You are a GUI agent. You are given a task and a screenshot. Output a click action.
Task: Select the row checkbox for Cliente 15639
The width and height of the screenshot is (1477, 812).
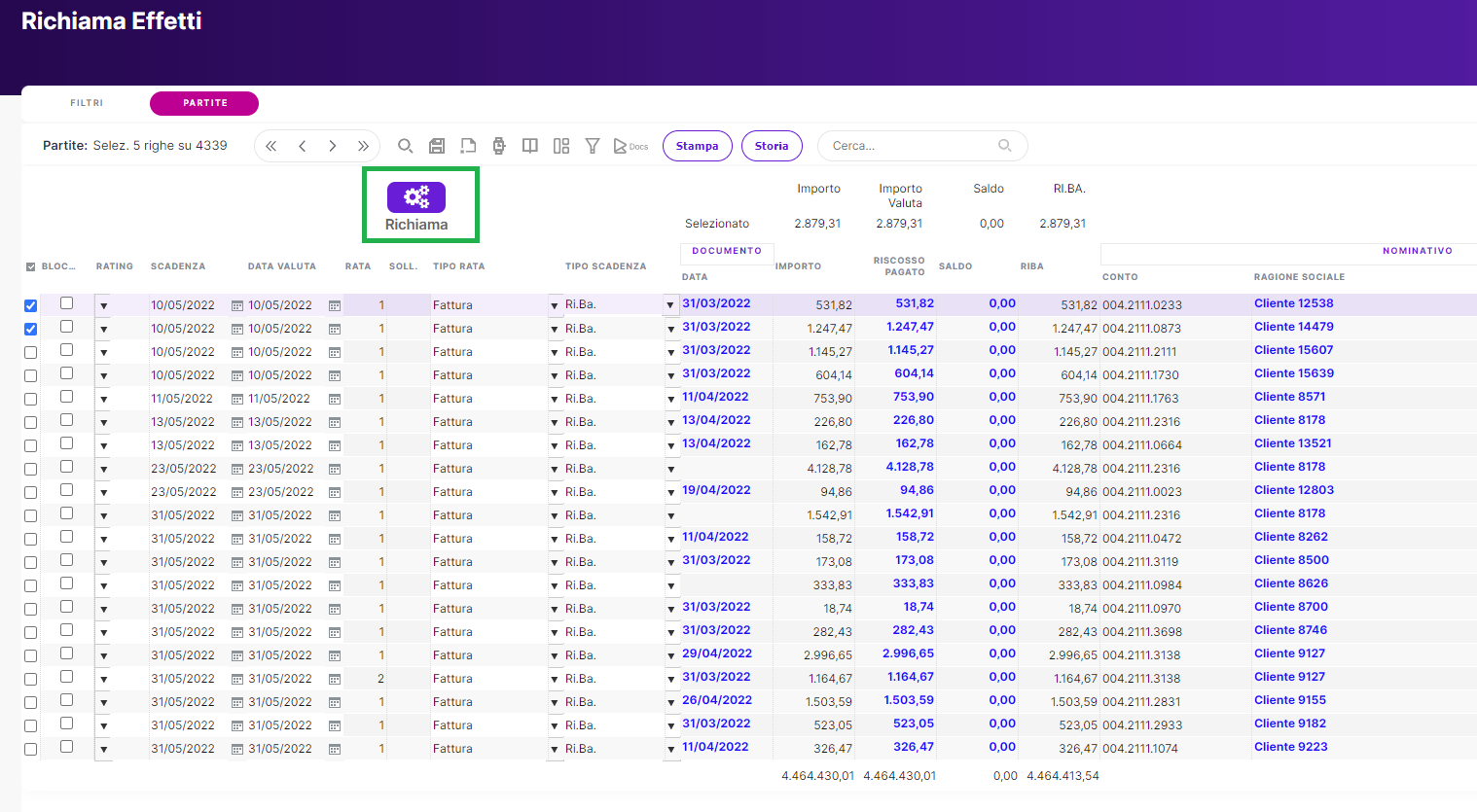point(31,375)
